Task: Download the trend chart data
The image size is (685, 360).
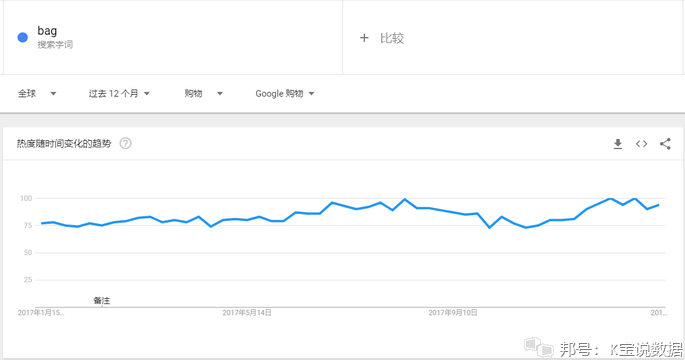Action: pos(618,144)
